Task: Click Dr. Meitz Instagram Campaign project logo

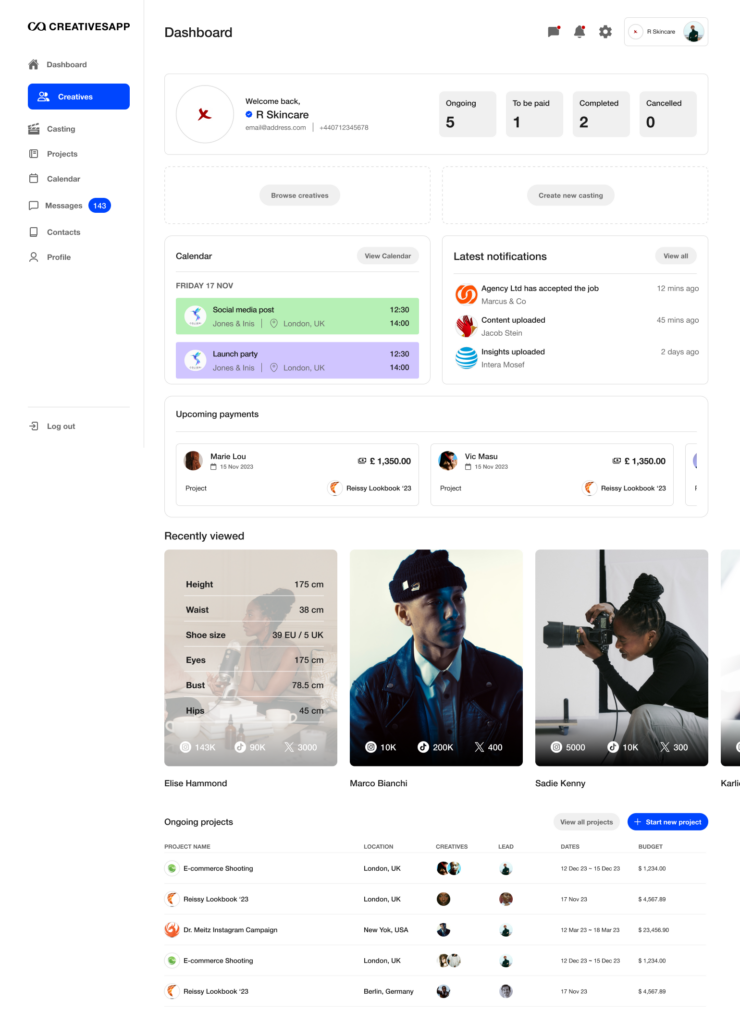Action: click(x=172, y=930)
